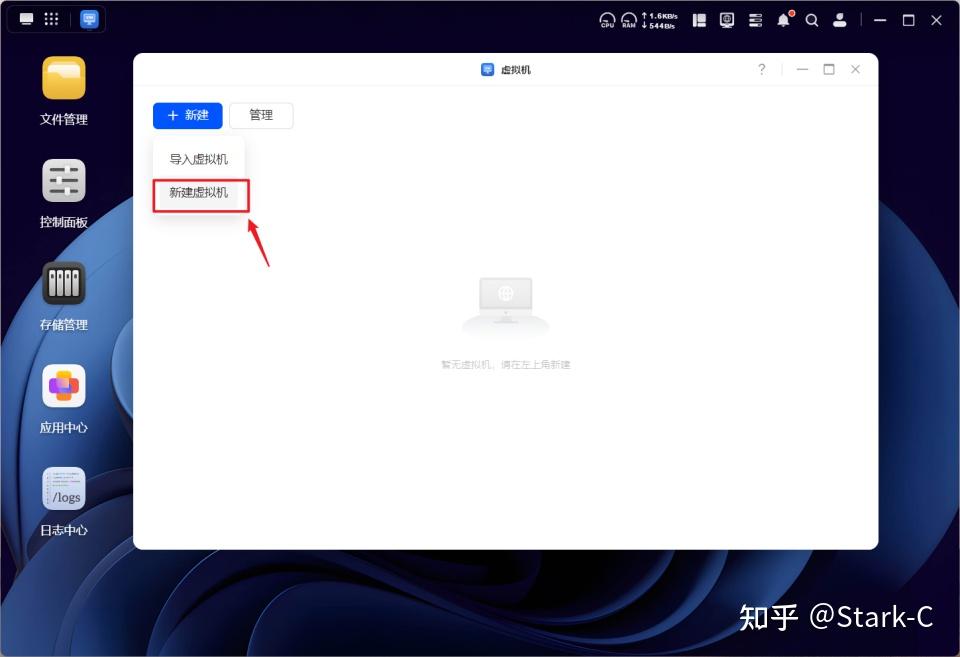Maximize the outer desktop client window
The image size is (960, 657).
909,20
